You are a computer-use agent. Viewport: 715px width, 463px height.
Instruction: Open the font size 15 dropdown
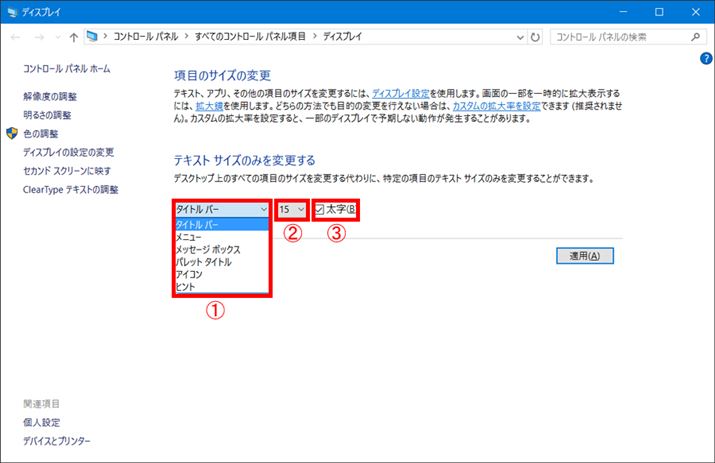tap(292, 209)
